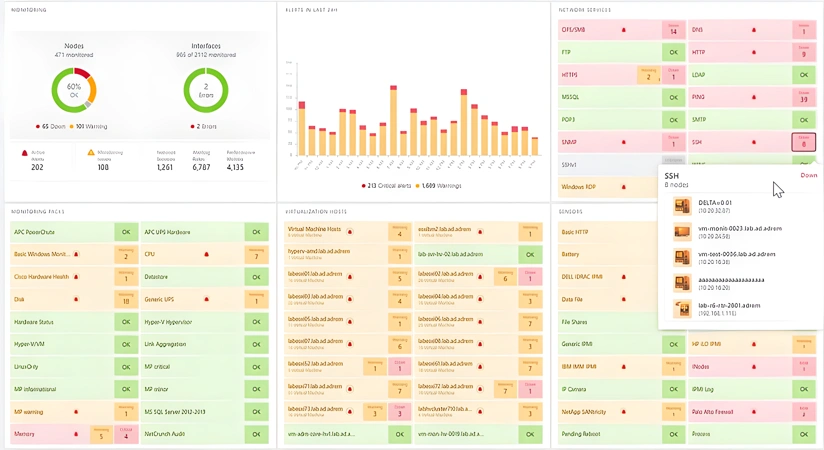Click the 4,135 counter value
Viewport: 824px width, 450px height.
pos(235,167)
